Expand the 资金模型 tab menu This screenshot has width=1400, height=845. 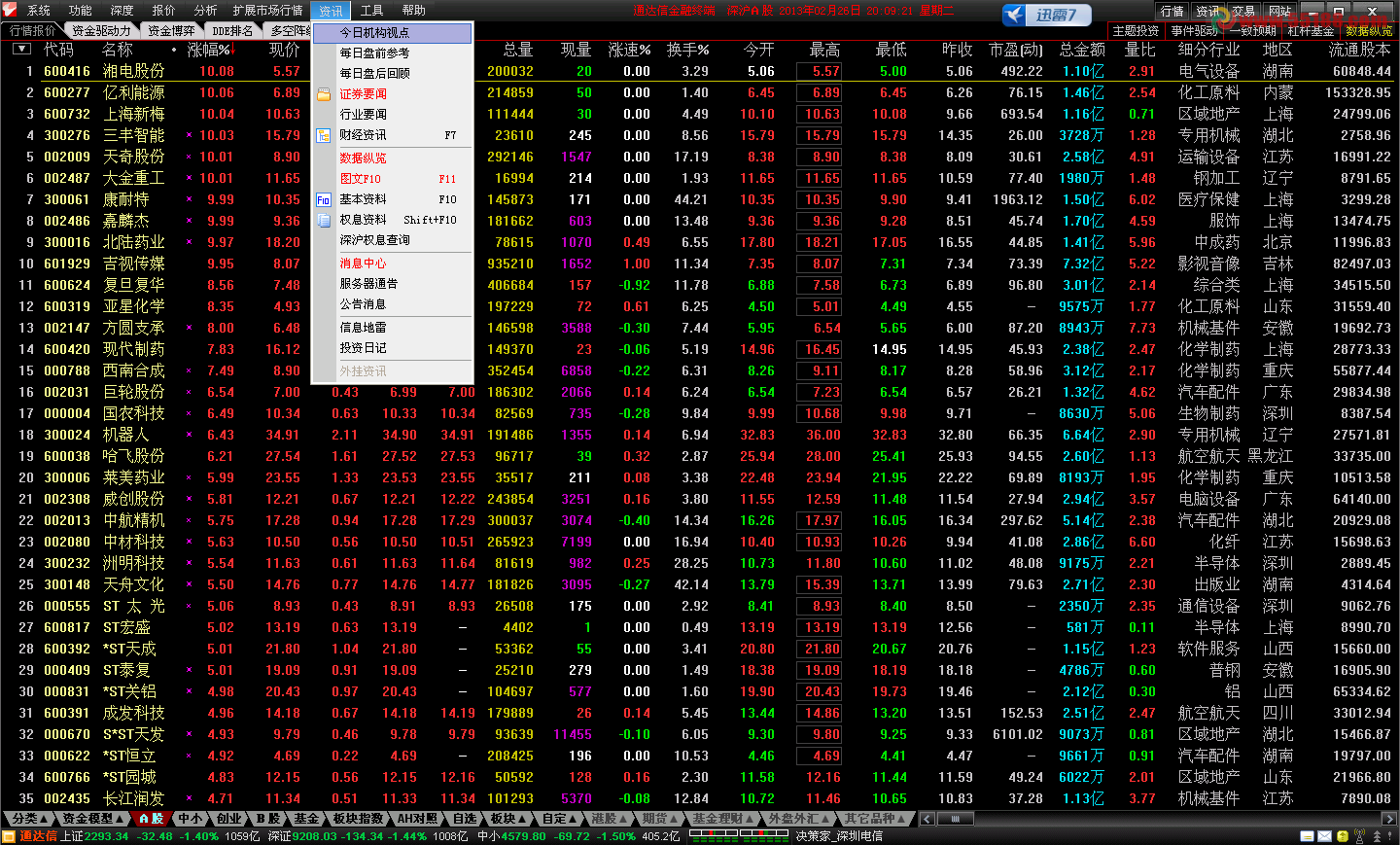[x=92, y=819]
